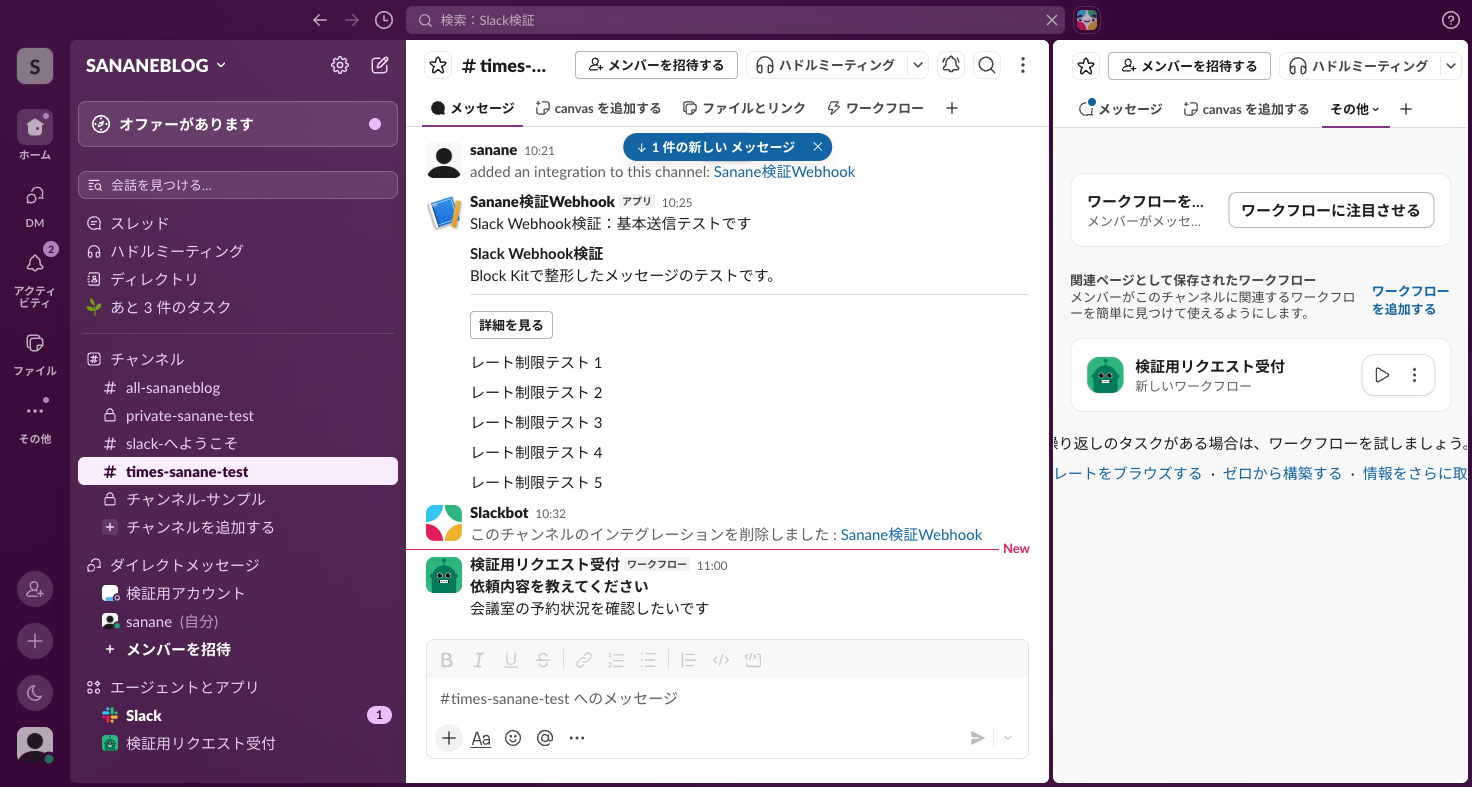Run the 検証用リクエスト受付 workflow play button
Viewport: 1472px width, 787px height.
[1382, 375]
